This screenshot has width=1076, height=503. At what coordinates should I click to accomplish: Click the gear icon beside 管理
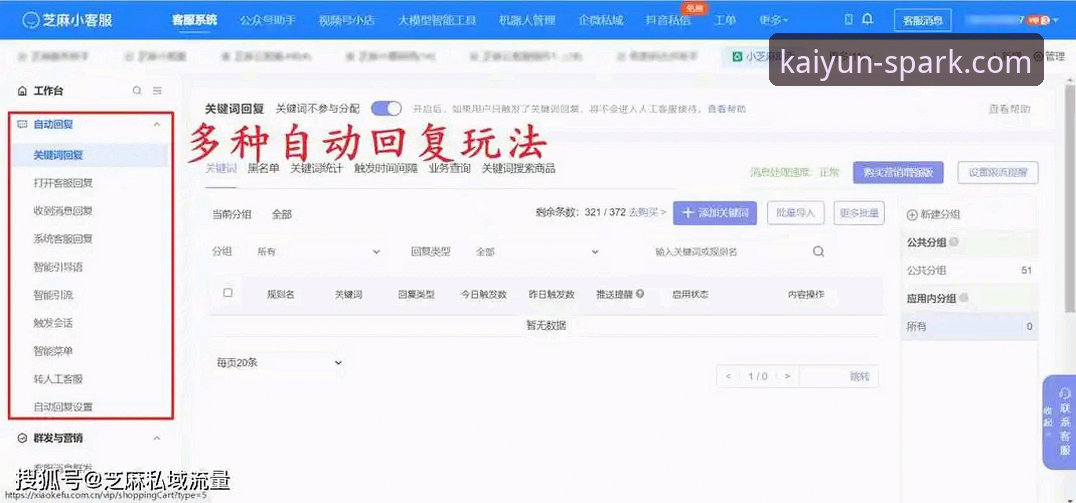(x=1038, y=56)
